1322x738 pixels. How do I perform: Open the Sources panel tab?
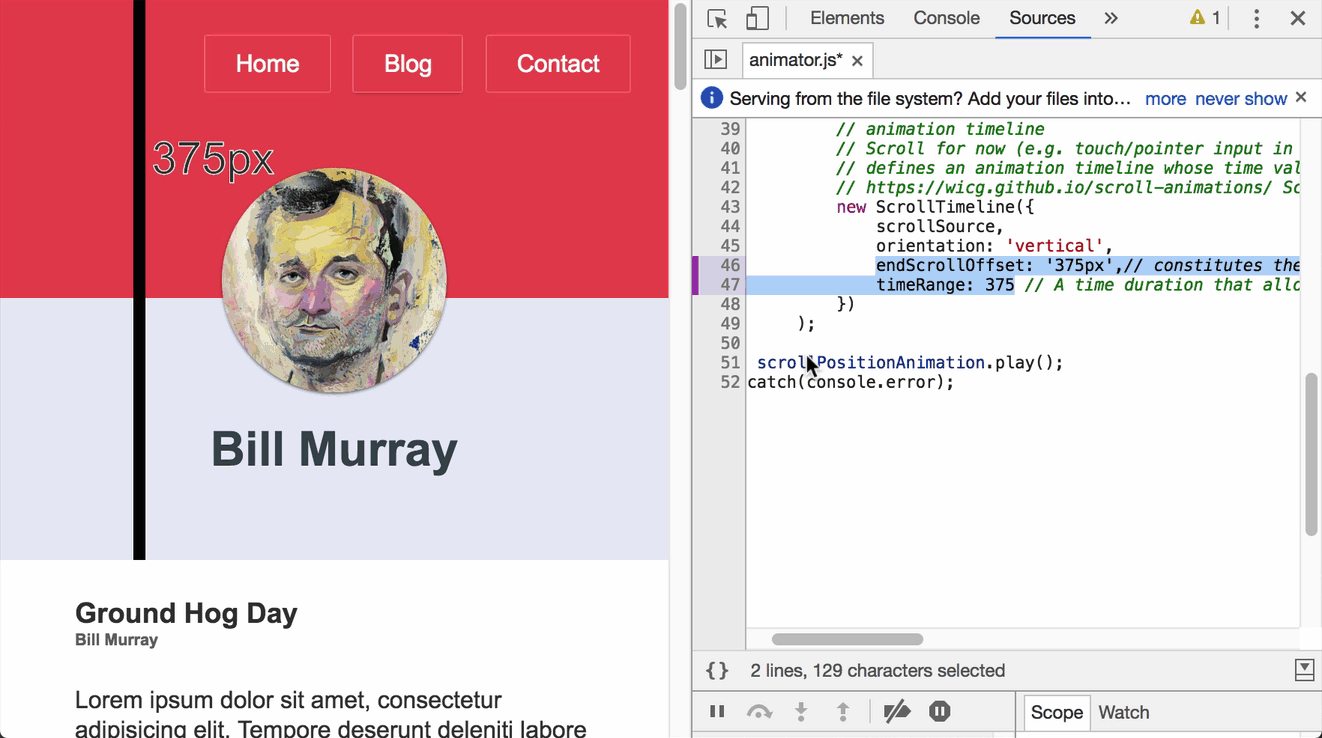1042,18
